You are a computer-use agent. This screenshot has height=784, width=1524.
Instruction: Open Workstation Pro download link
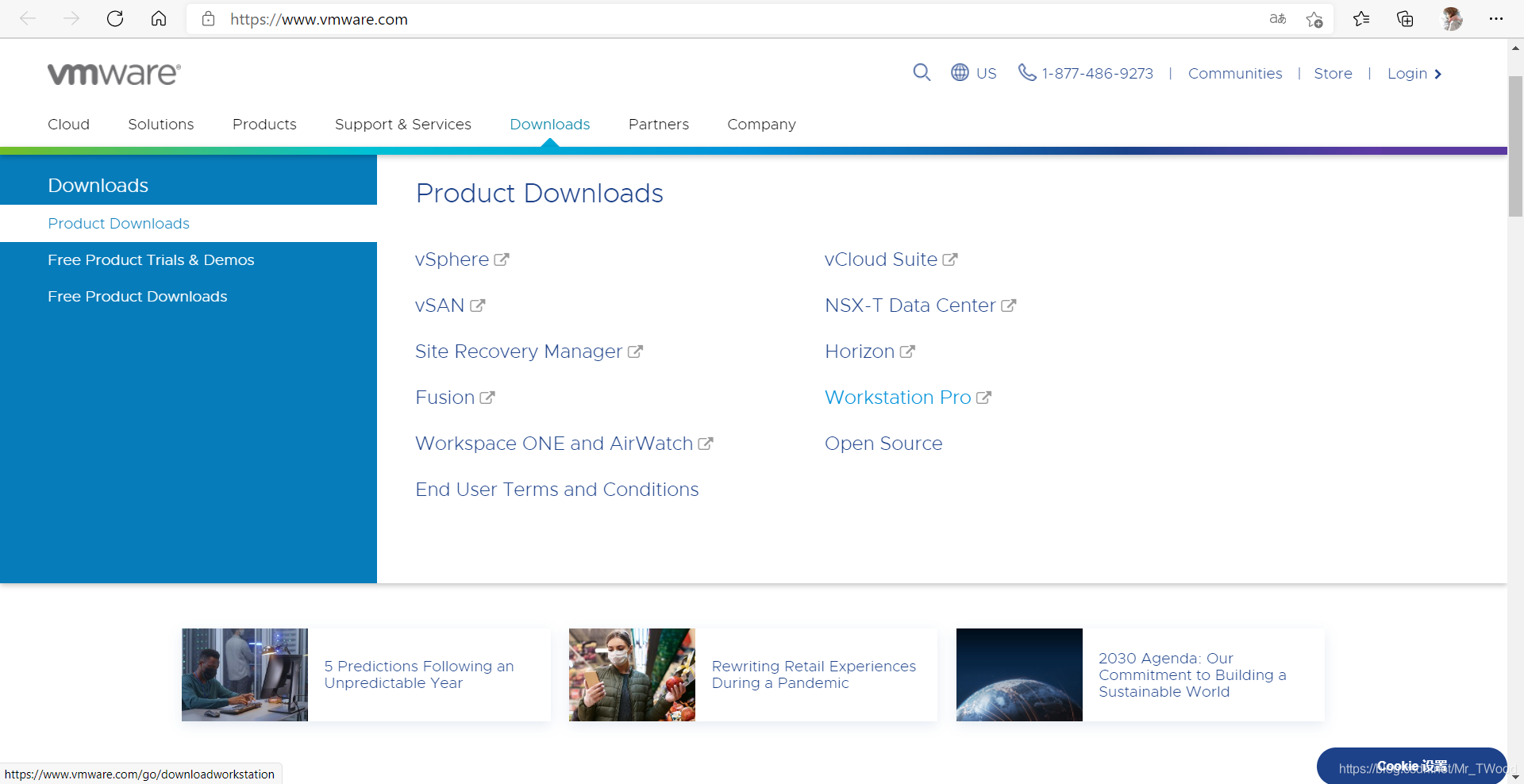point(898,398)
